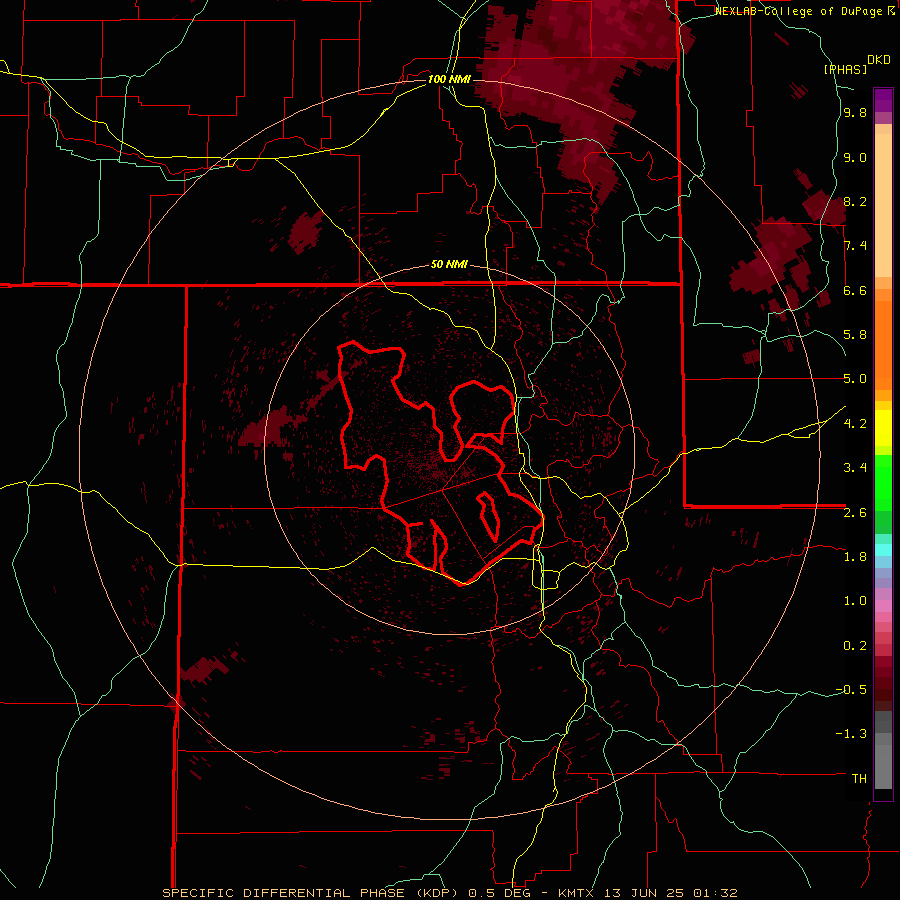The height and width of the screenshot is (900, 900).
Task: Pick the cyan segment of the color bar
Action: (883, 550)
